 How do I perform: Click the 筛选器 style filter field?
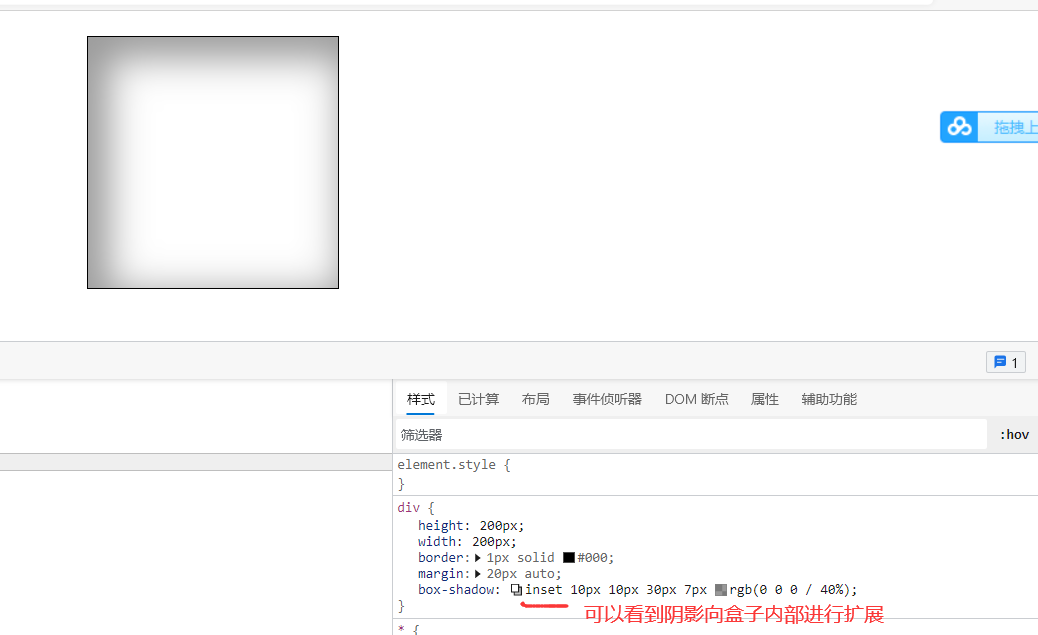500,434
